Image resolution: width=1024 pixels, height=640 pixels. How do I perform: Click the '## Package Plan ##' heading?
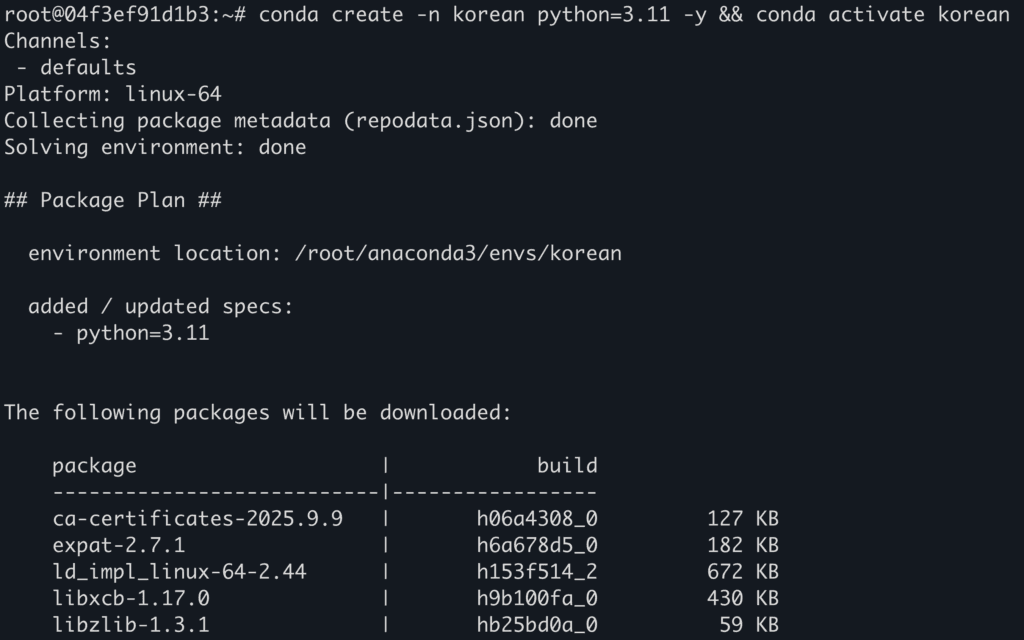[112, 200]
